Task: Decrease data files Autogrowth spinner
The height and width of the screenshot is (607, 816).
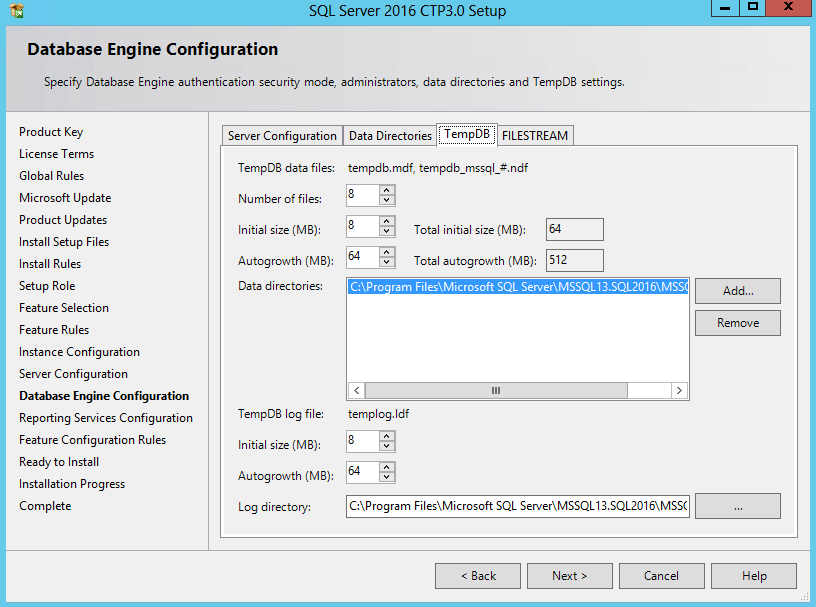Action: (387, 262)
